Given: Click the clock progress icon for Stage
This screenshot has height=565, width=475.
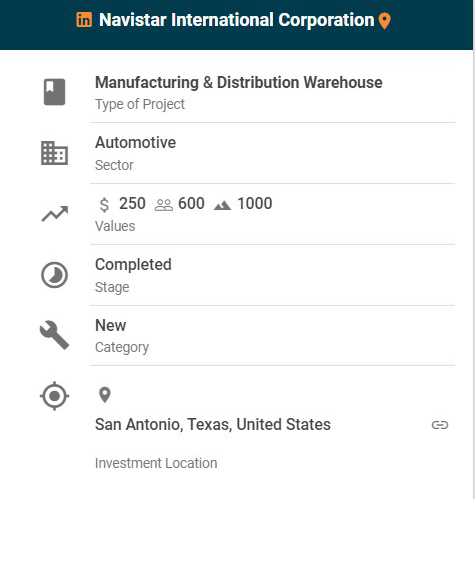Looking at the screenshot, I should (x=54, y=275).
